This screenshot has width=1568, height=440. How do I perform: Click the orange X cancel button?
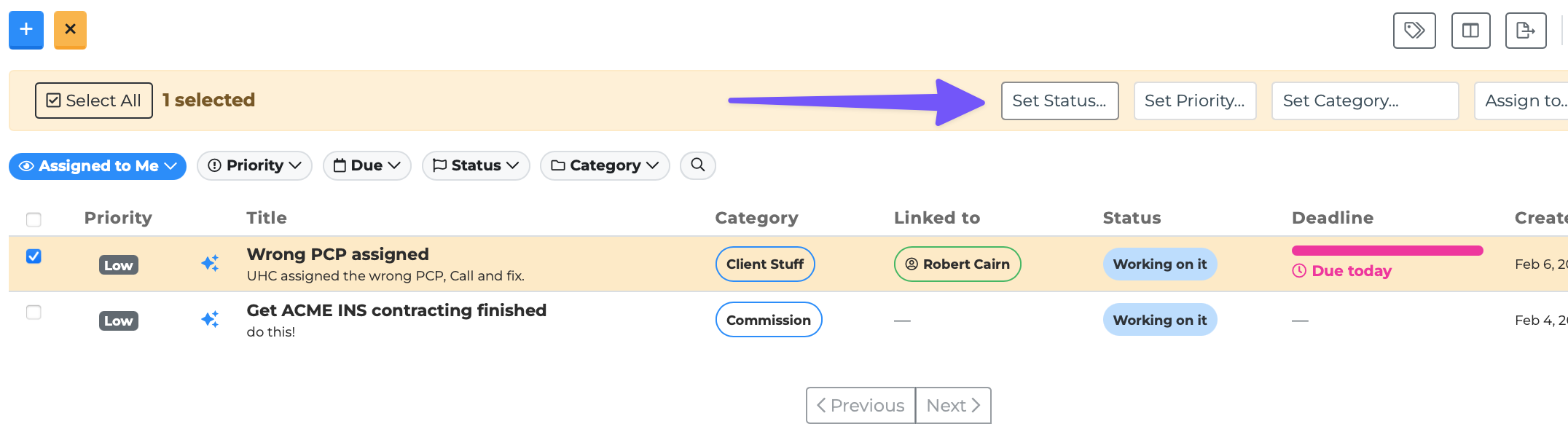tap(70, 30)
